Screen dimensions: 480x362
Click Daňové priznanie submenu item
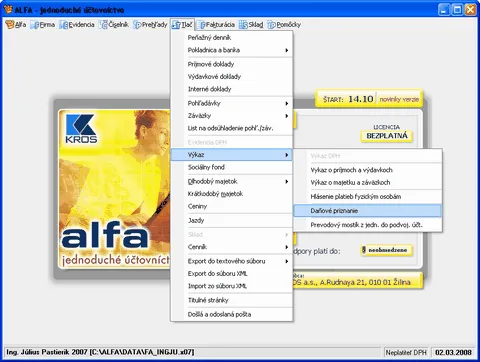click(368, 211)
